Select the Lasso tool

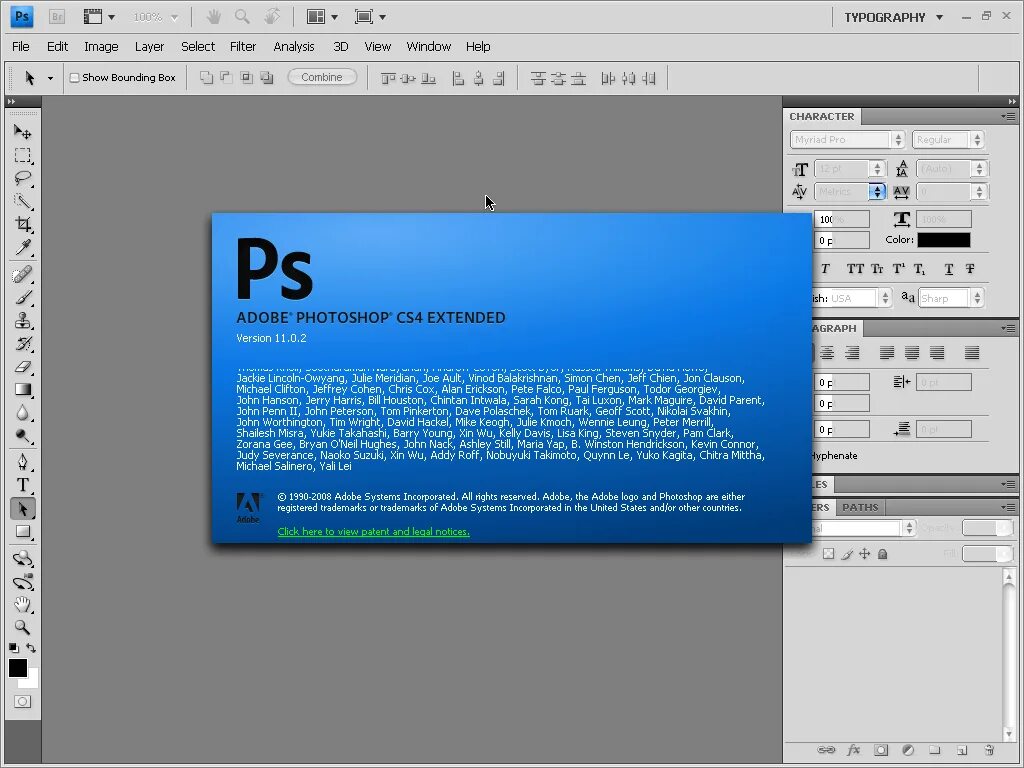23,178
